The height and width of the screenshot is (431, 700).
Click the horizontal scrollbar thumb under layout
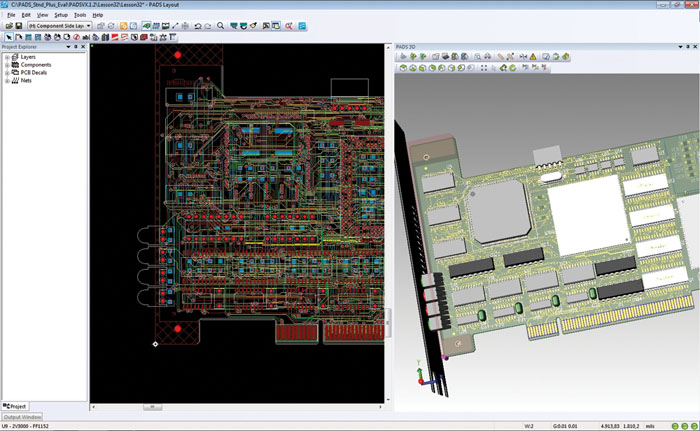pyautogui.click(x=152, y=407)
